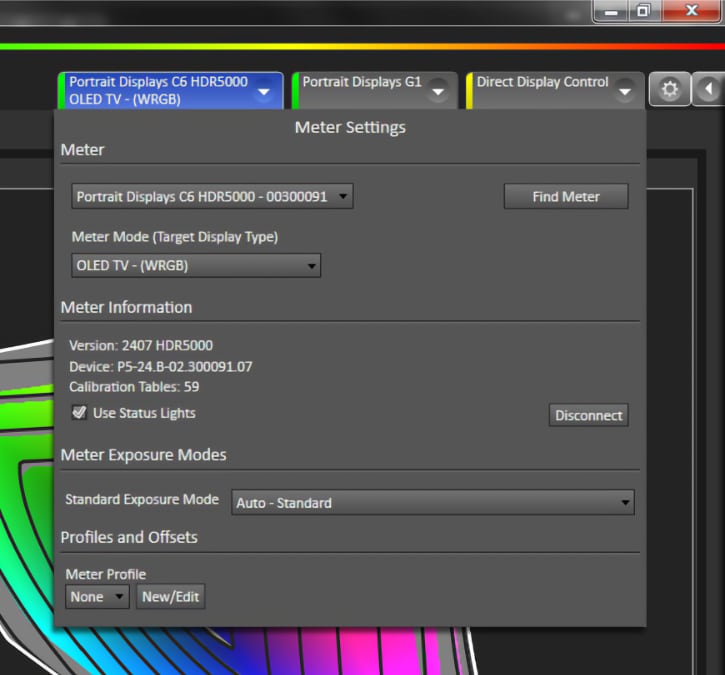Click the Meter Settings title
This screenshot has width=725, height=675.
coord(350,127)
